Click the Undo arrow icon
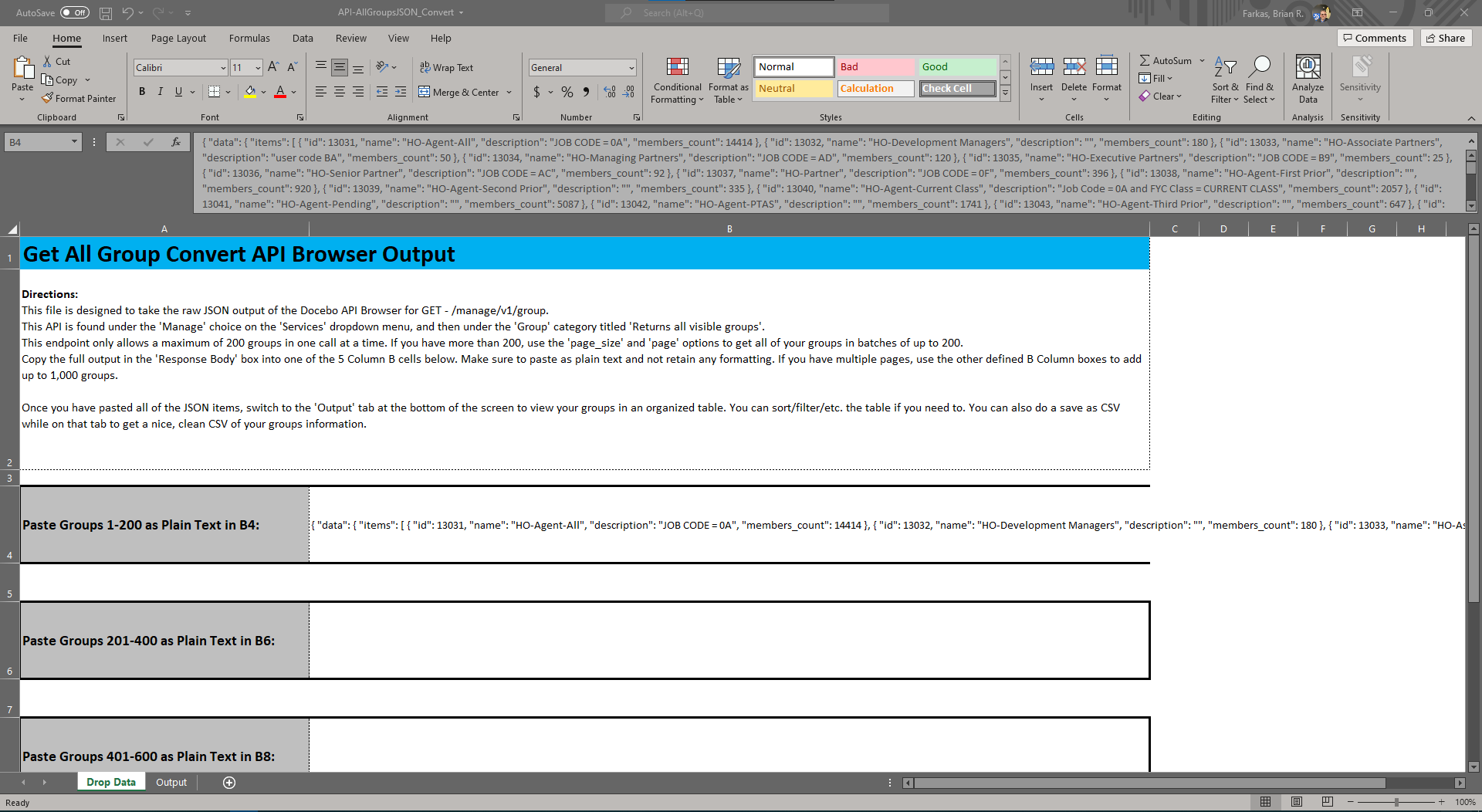The height and width of the screenshot is (812, 1482). click(128, 12)
